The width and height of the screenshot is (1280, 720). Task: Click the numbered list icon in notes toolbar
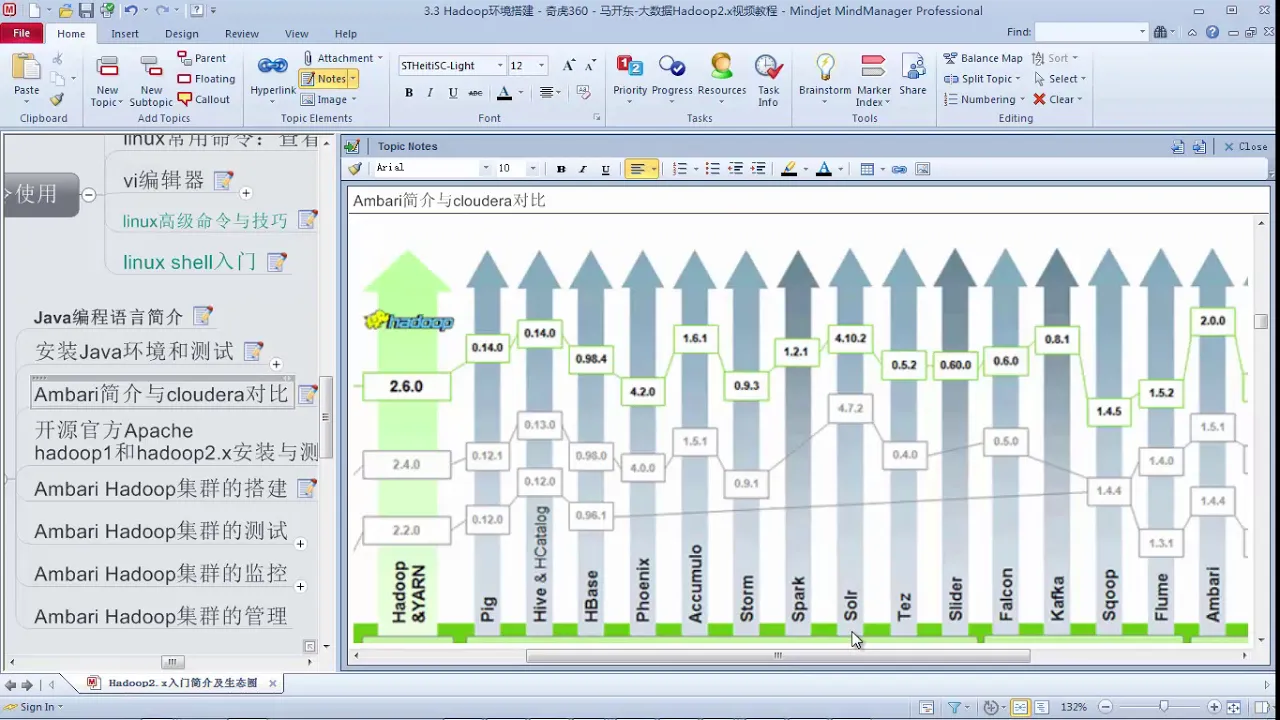tap(680, 169)
